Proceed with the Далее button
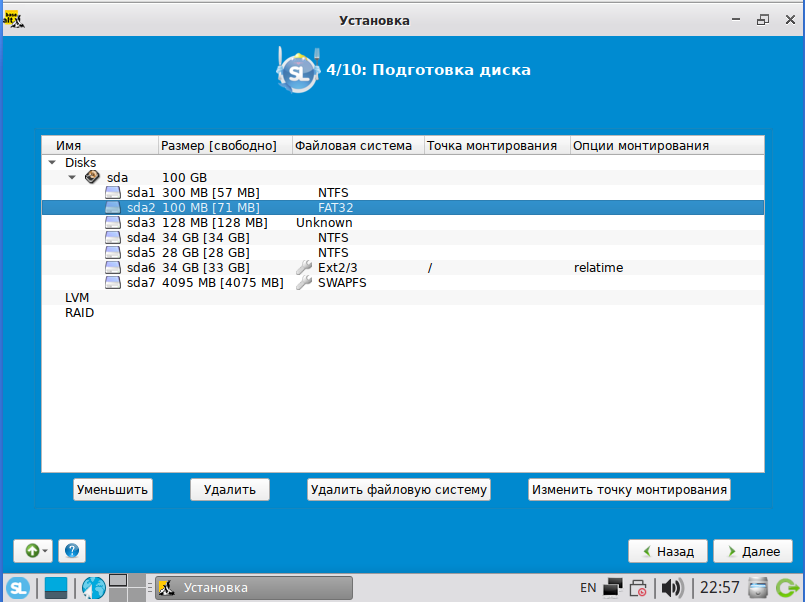The image size is (805, 602). coord(753,551)
